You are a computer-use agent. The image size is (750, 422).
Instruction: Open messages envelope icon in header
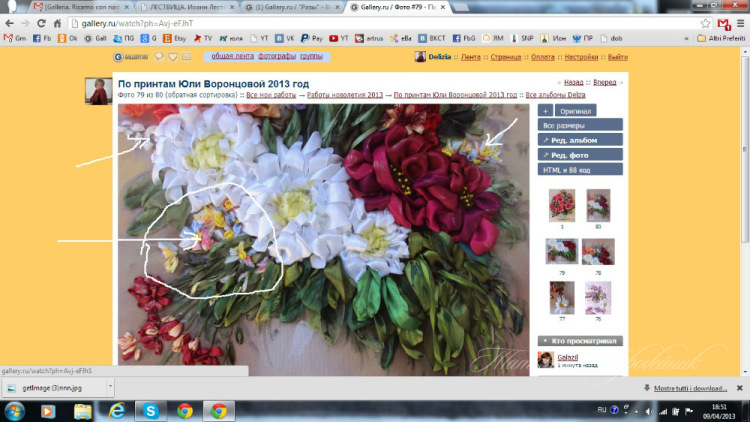click(x=187, y=56)
